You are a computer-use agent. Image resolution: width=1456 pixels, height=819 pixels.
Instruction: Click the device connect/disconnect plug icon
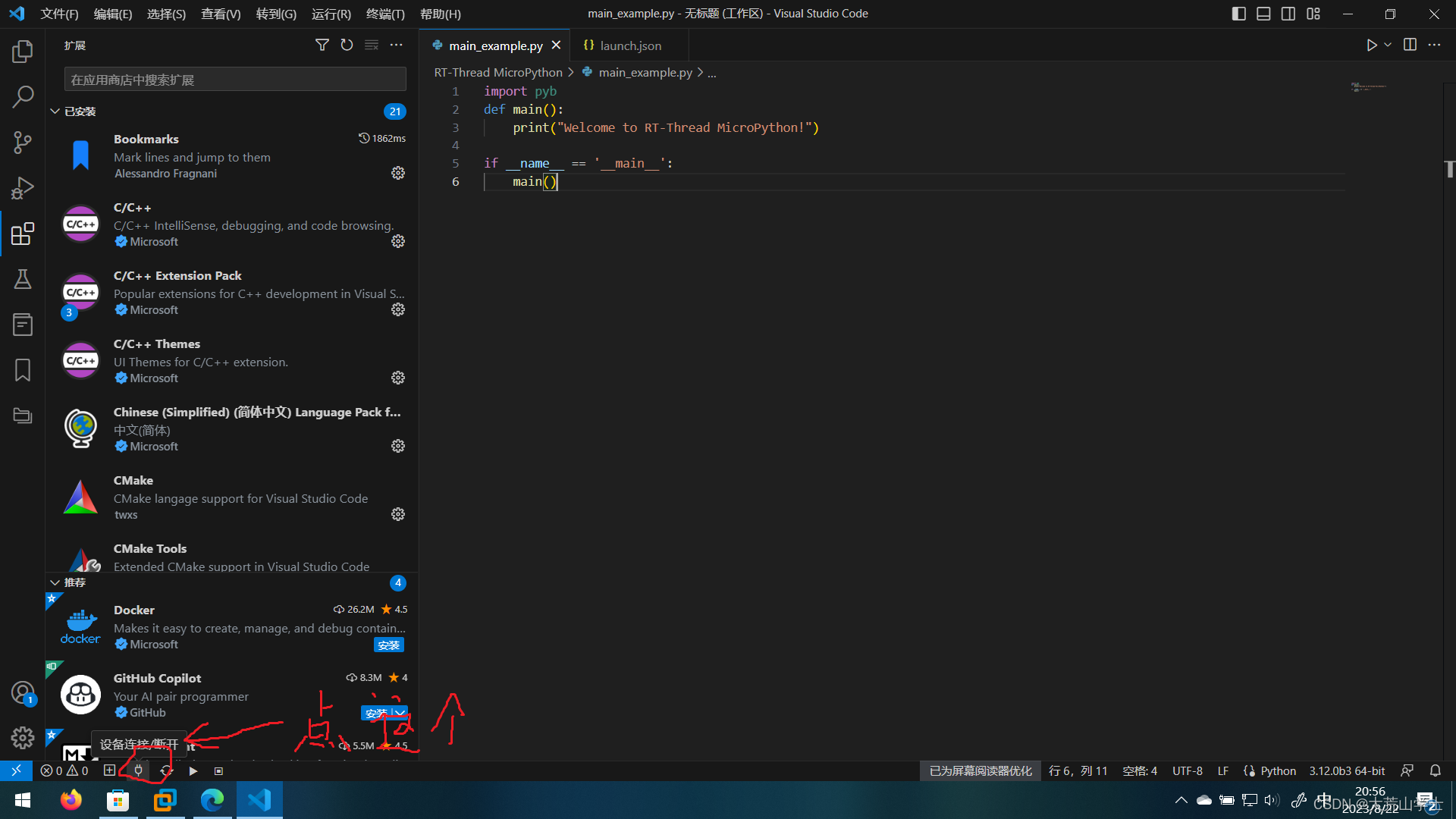(138, 770)
